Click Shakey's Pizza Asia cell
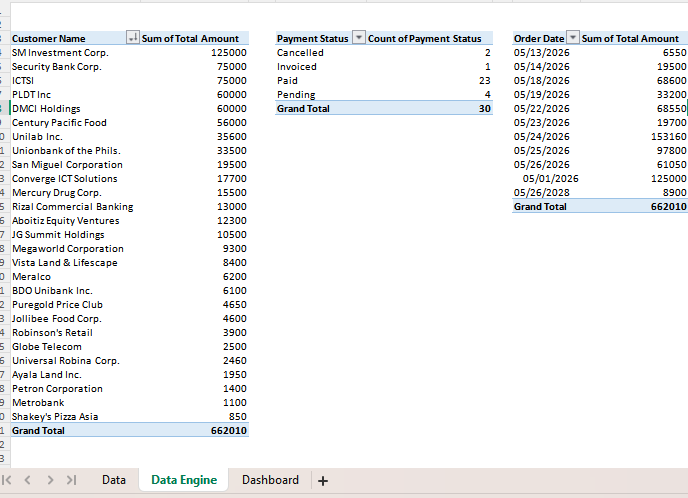688x498 pixels. (75, 417)
